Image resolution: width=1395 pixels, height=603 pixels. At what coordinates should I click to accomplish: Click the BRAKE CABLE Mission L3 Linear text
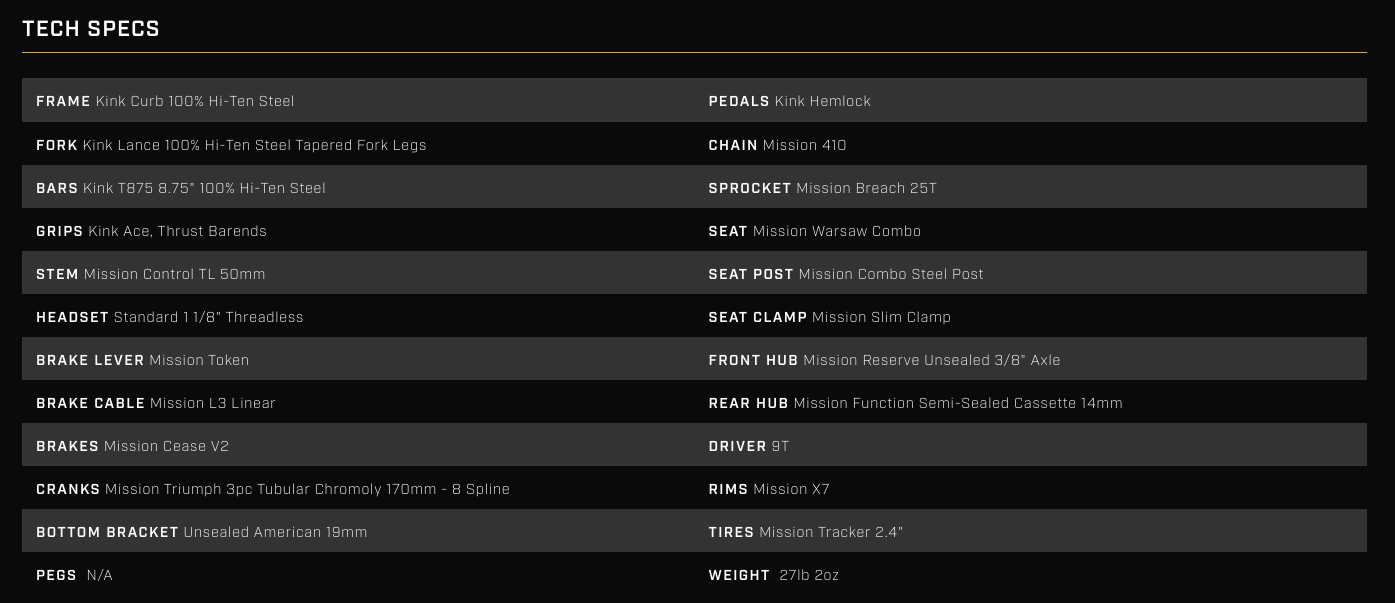coord(156,403)
